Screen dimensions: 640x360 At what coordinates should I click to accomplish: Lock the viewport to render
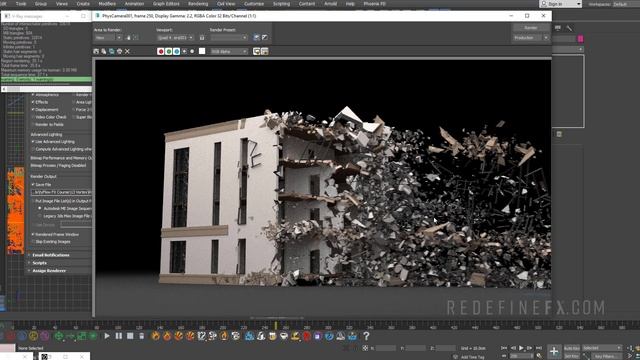202,38
